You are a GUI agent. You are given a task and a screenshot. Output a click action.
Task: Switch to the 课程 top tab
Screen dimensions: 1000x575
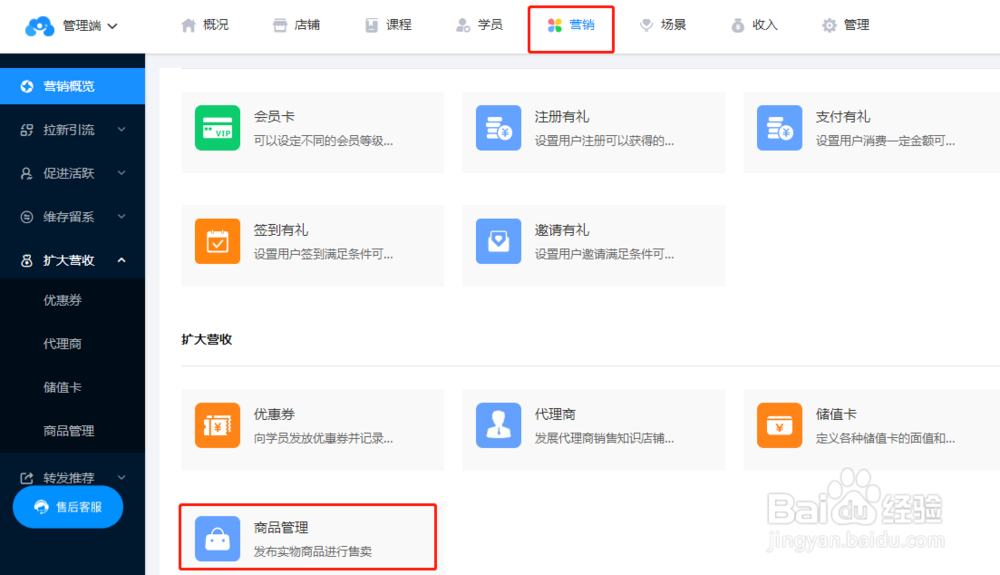pyautogui.click(x=388, y=25)
